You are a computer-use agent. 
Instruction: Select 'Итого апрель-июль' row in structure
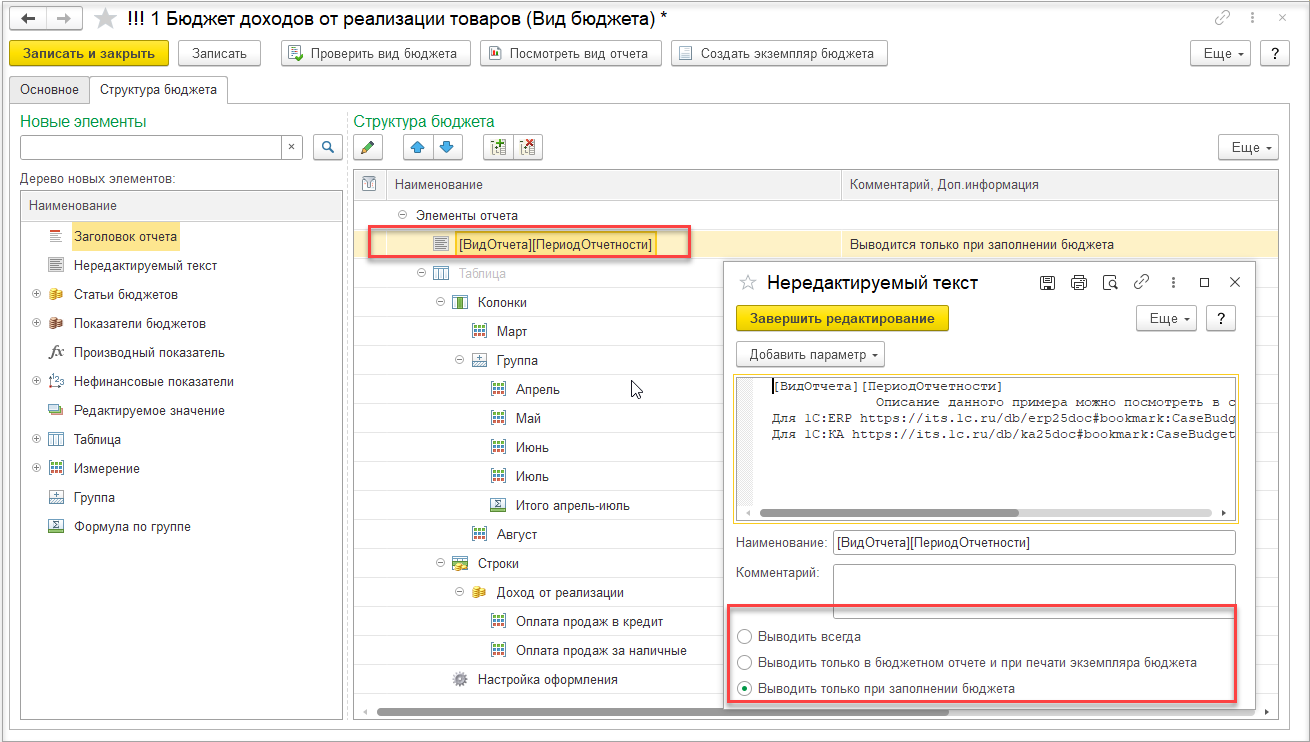[x=573, y=506]
